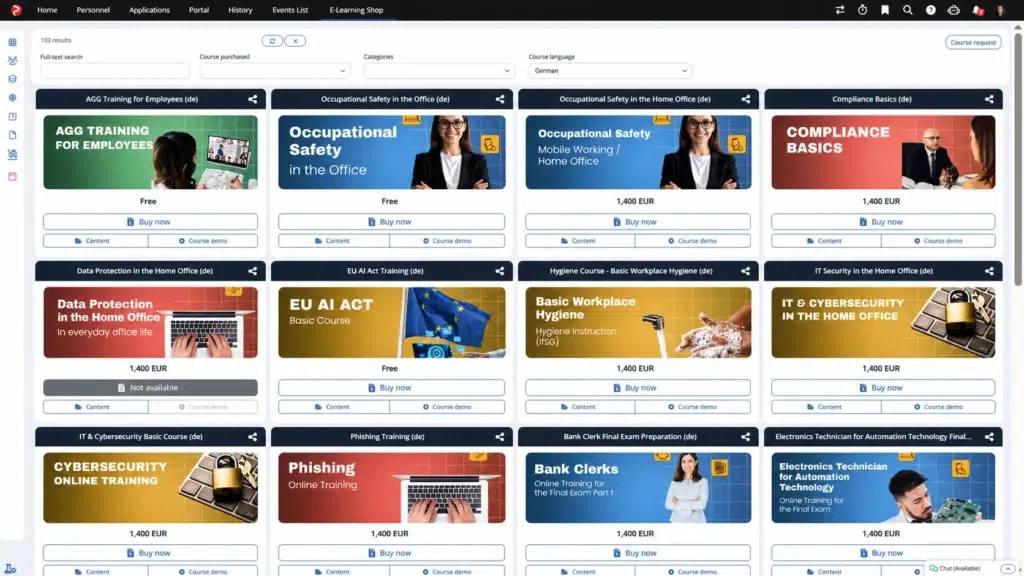Click Not available button under Data Protection

coord(150,388)
